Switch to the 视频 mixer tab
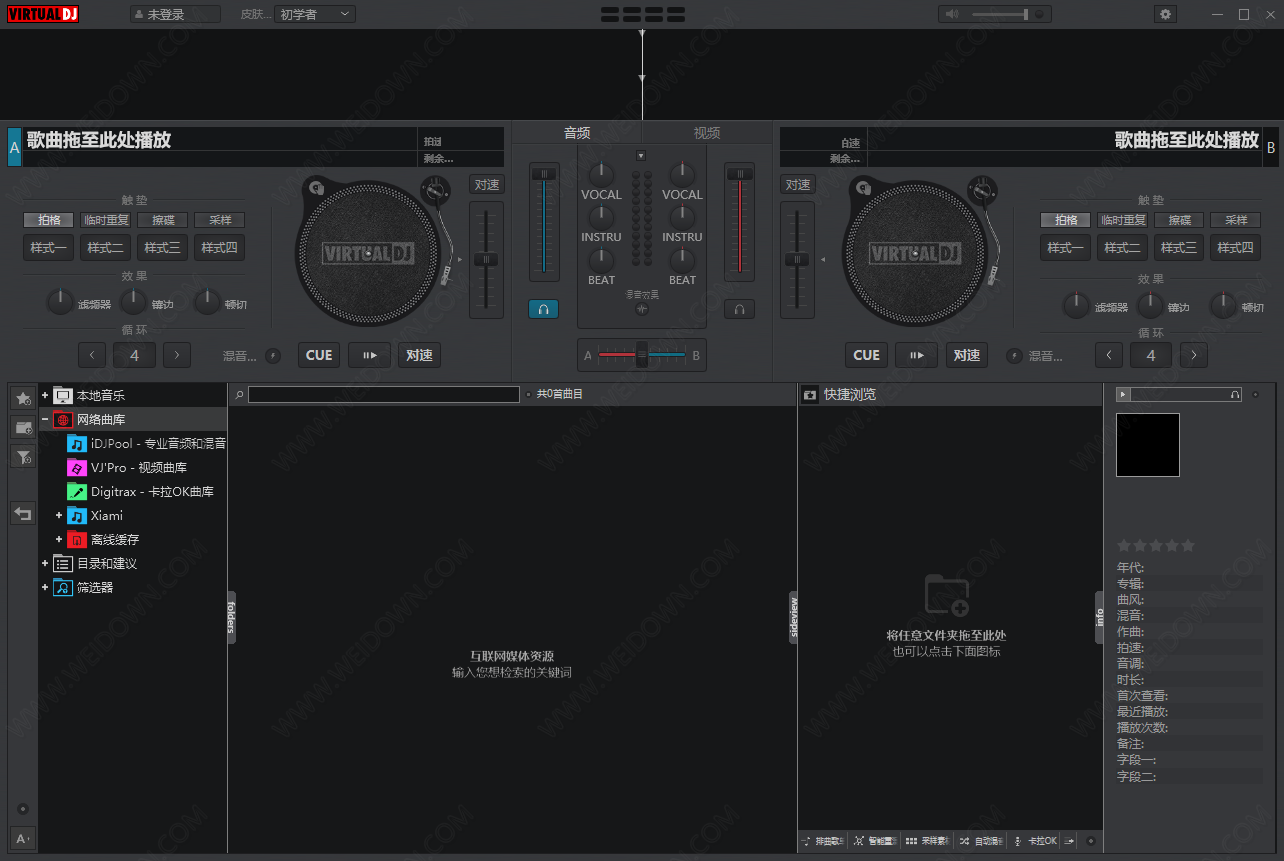Viewport: 1284px width, 861px height. point(707,133)
